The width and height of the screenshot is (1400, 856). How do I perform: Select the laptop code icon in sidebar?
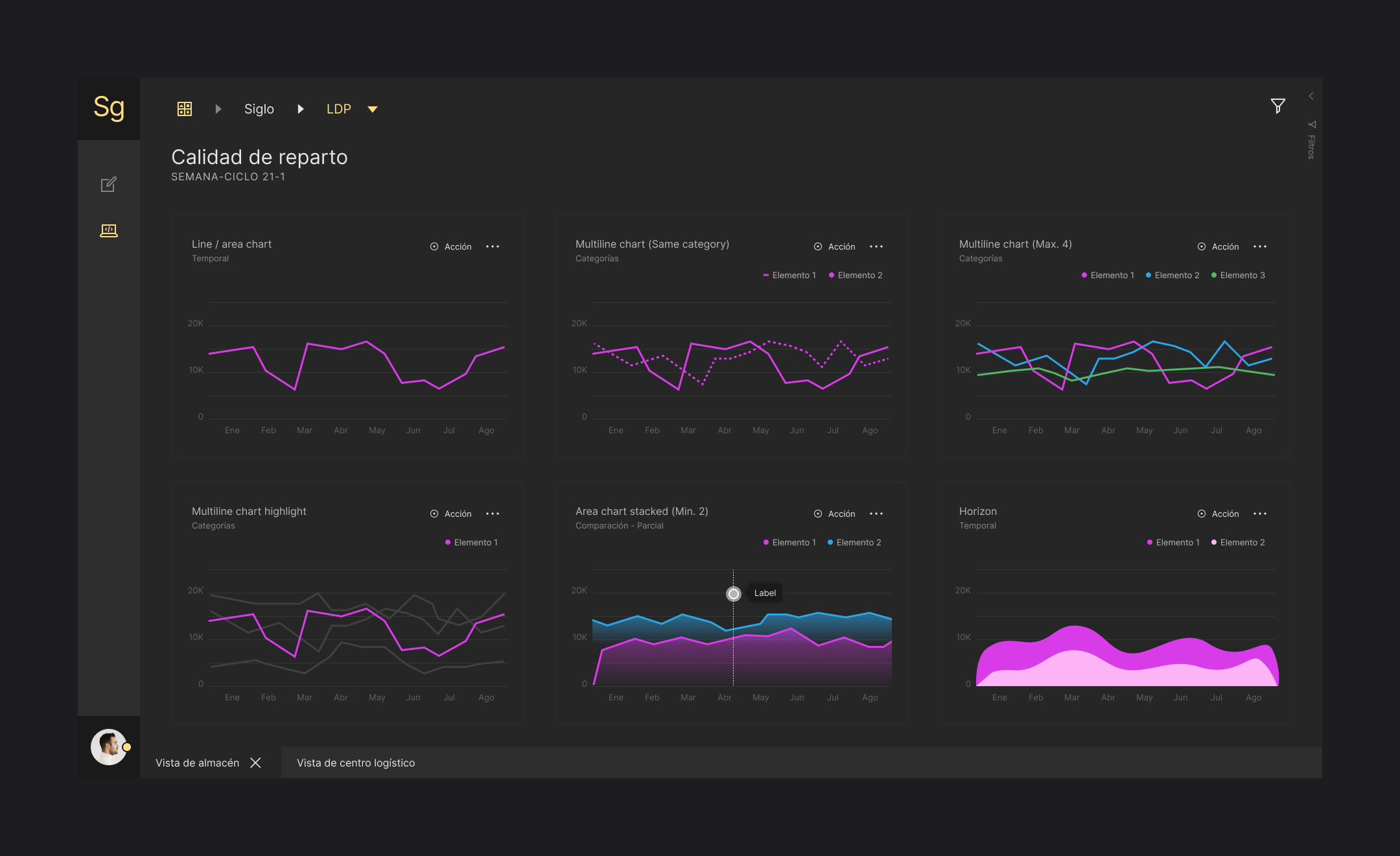[109, 231]
